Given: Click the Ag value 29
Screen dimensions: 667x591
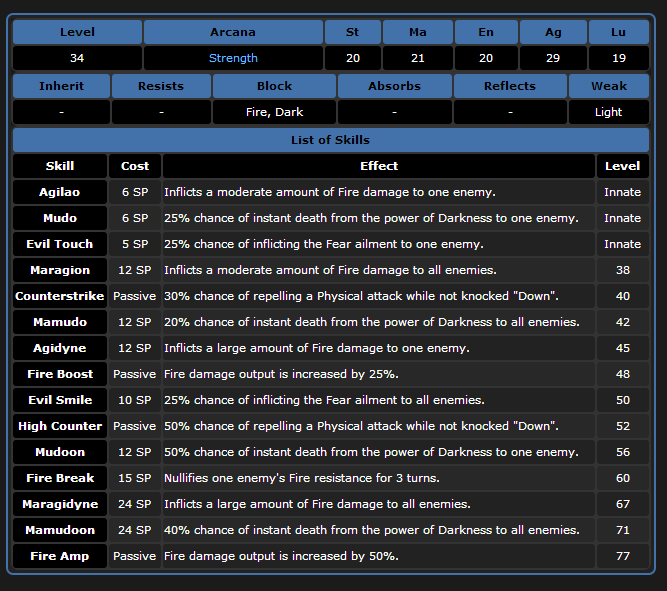Looking at the screenshot, I should (x=553, y=58).
